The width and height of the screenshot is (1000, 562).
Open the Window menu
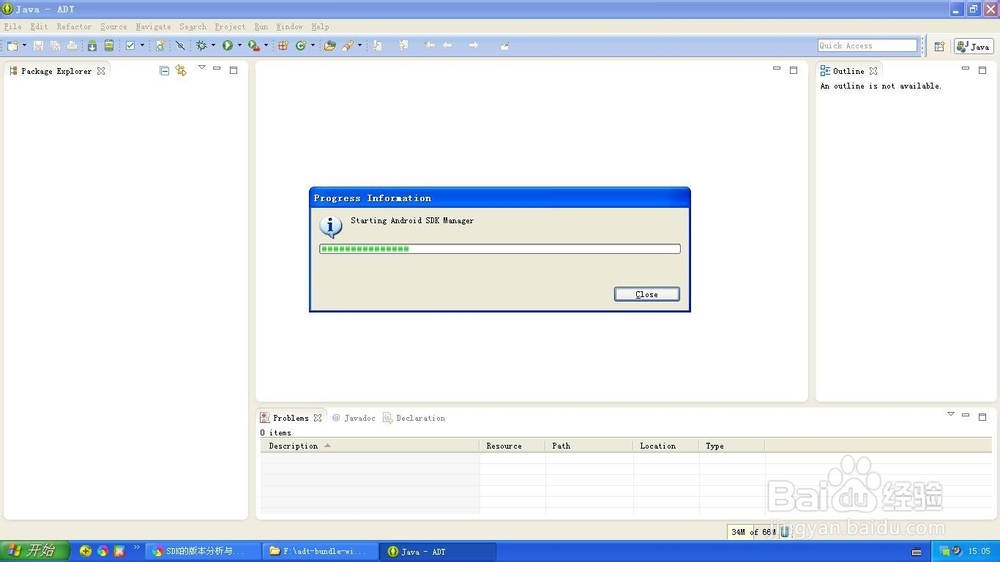(x=289, y=27)
